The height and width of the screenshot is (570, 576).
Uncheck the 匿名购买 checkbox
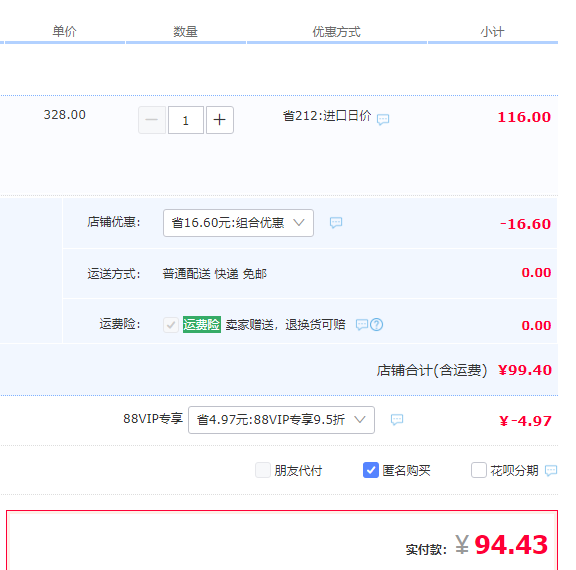point(371,470)
